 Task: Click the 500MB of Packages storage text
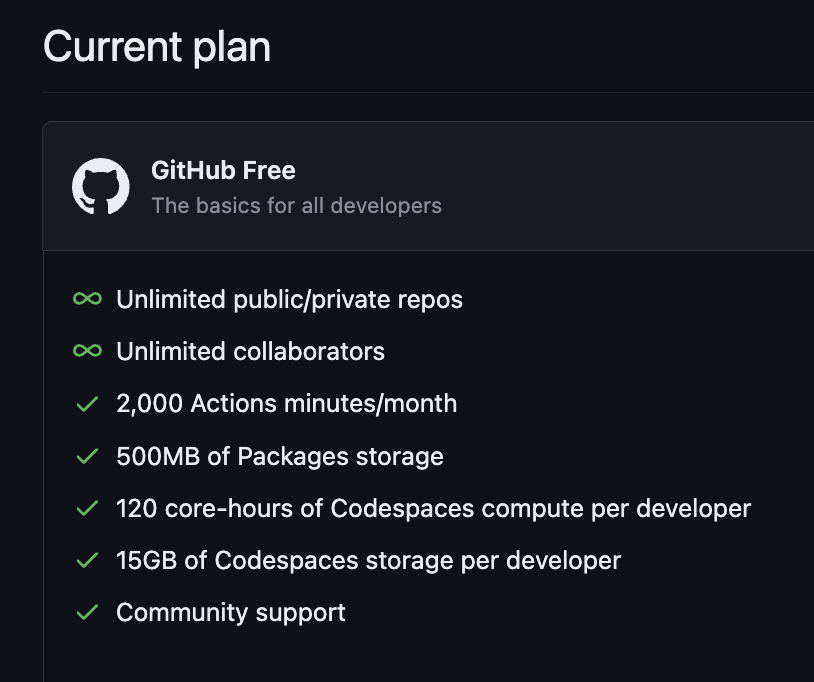(280, 457)
